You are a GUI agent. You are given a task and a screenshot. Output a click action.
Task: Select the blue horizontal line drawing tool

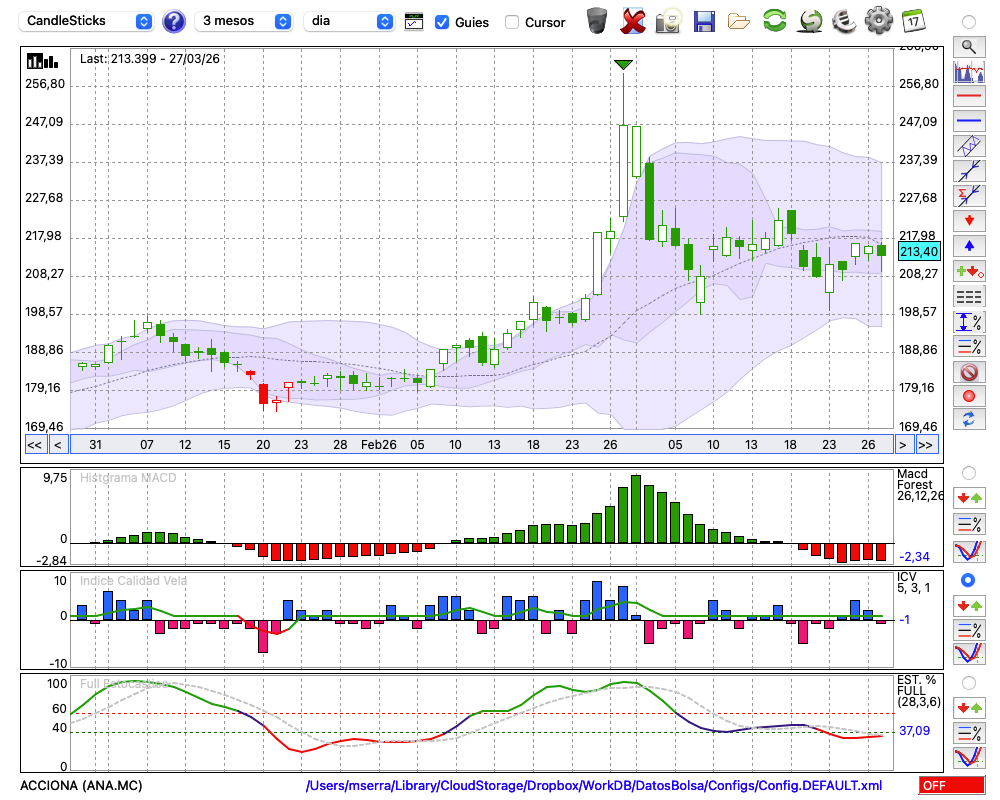tap(968, 121)
